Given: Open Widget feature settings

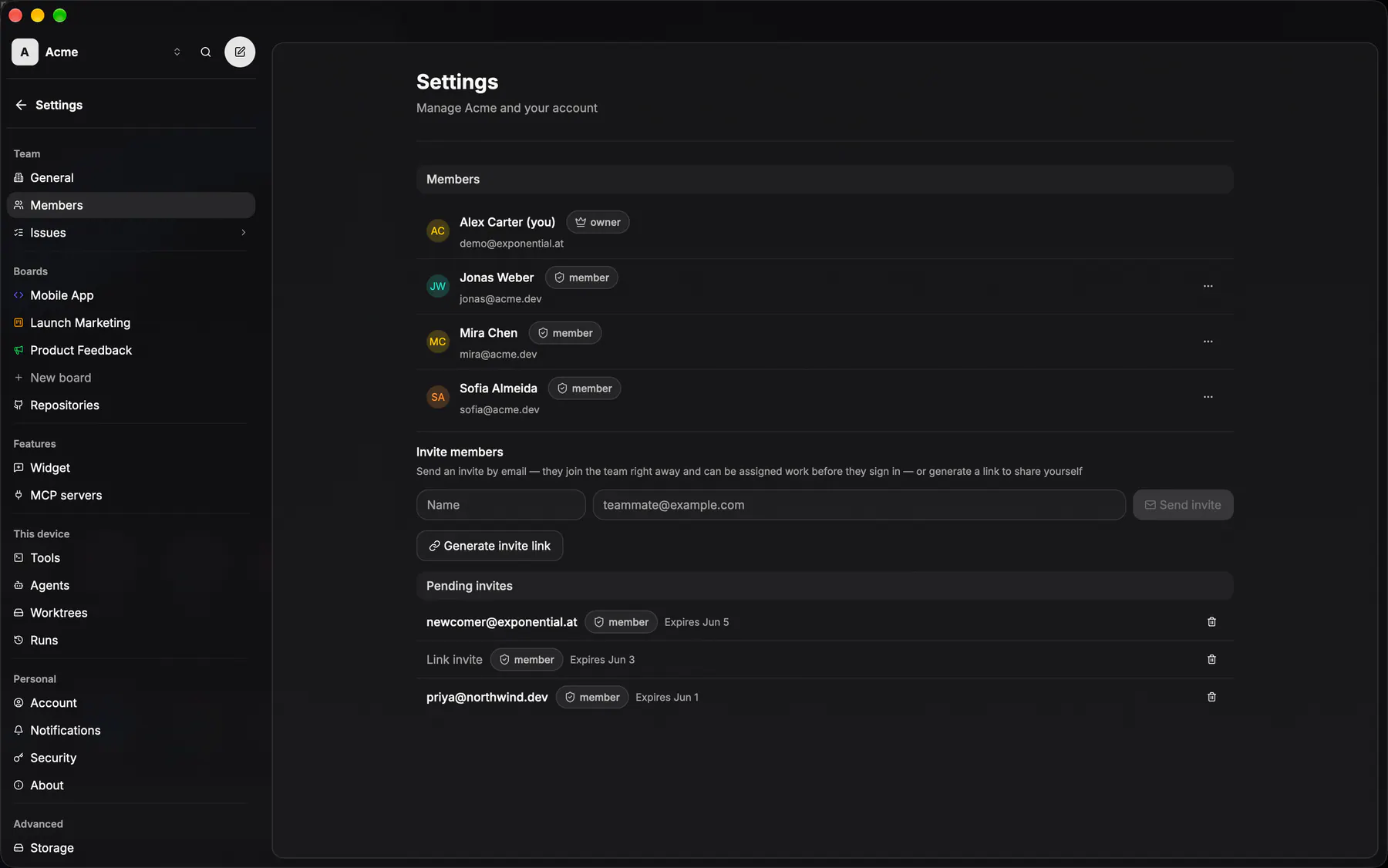Looking at the screenshot, I should coord(131,468).
